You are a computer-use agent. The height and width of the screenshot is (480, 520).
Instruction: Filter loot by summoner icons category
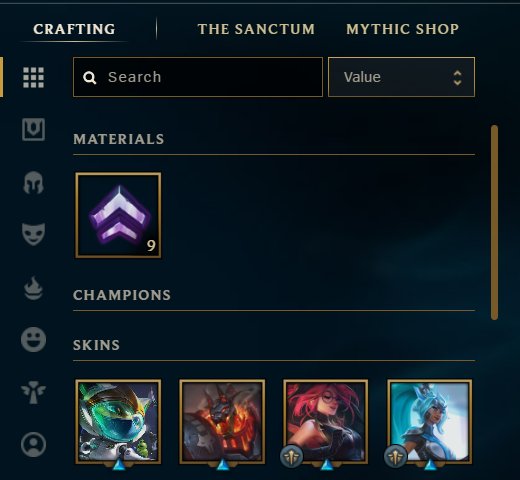[33, 444]
